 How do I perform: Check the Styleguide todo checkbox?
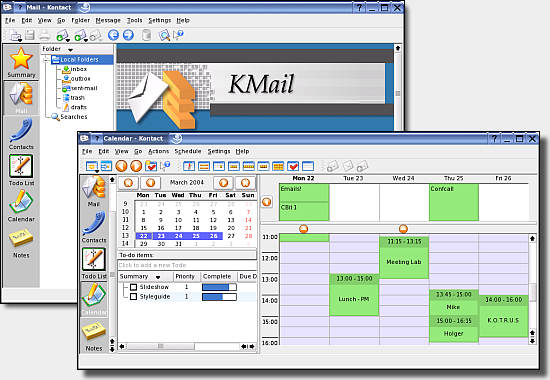click(133, 296)
